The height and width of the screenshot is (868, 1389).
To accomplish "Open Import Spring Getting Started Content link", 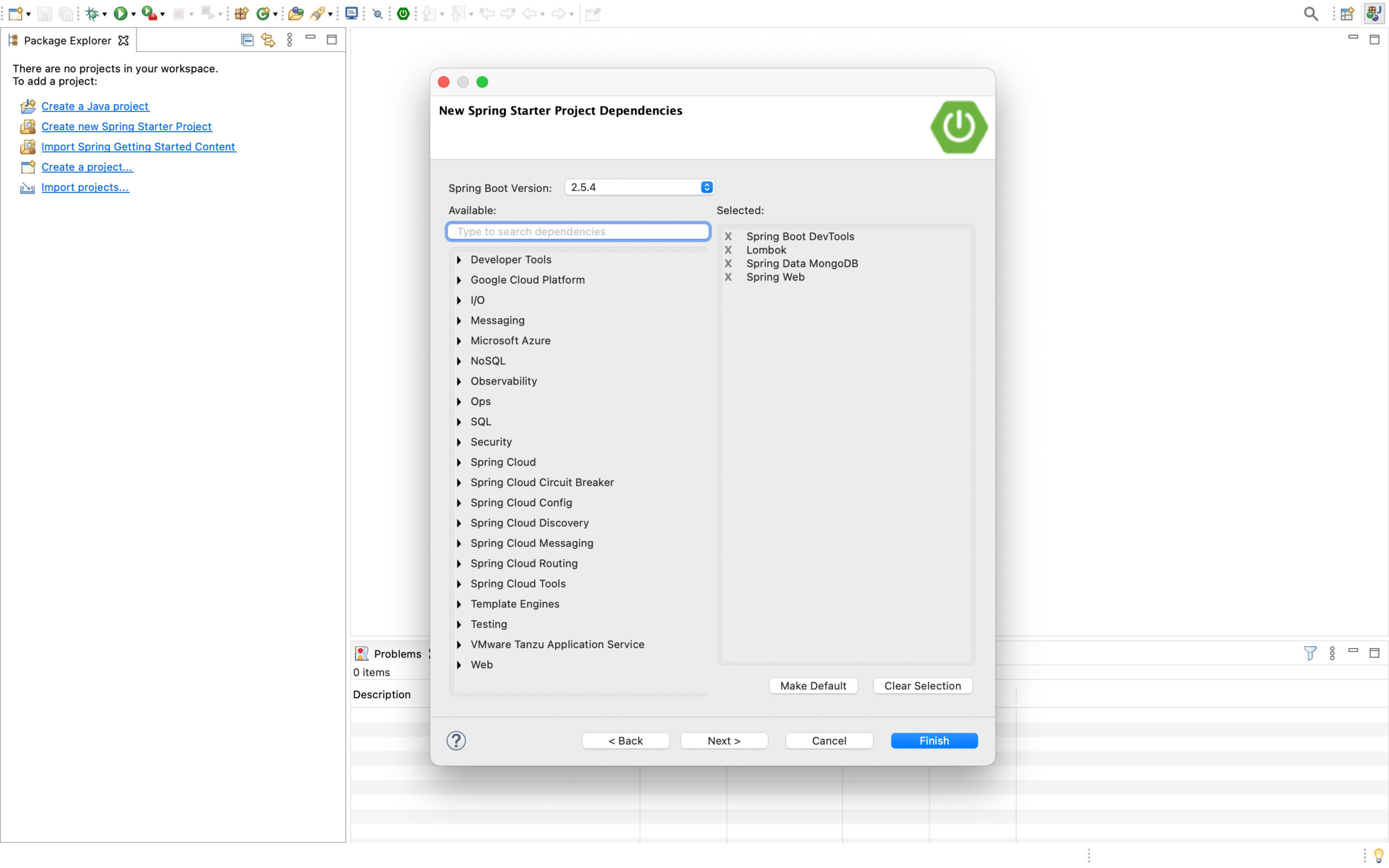I will point(138,147).
